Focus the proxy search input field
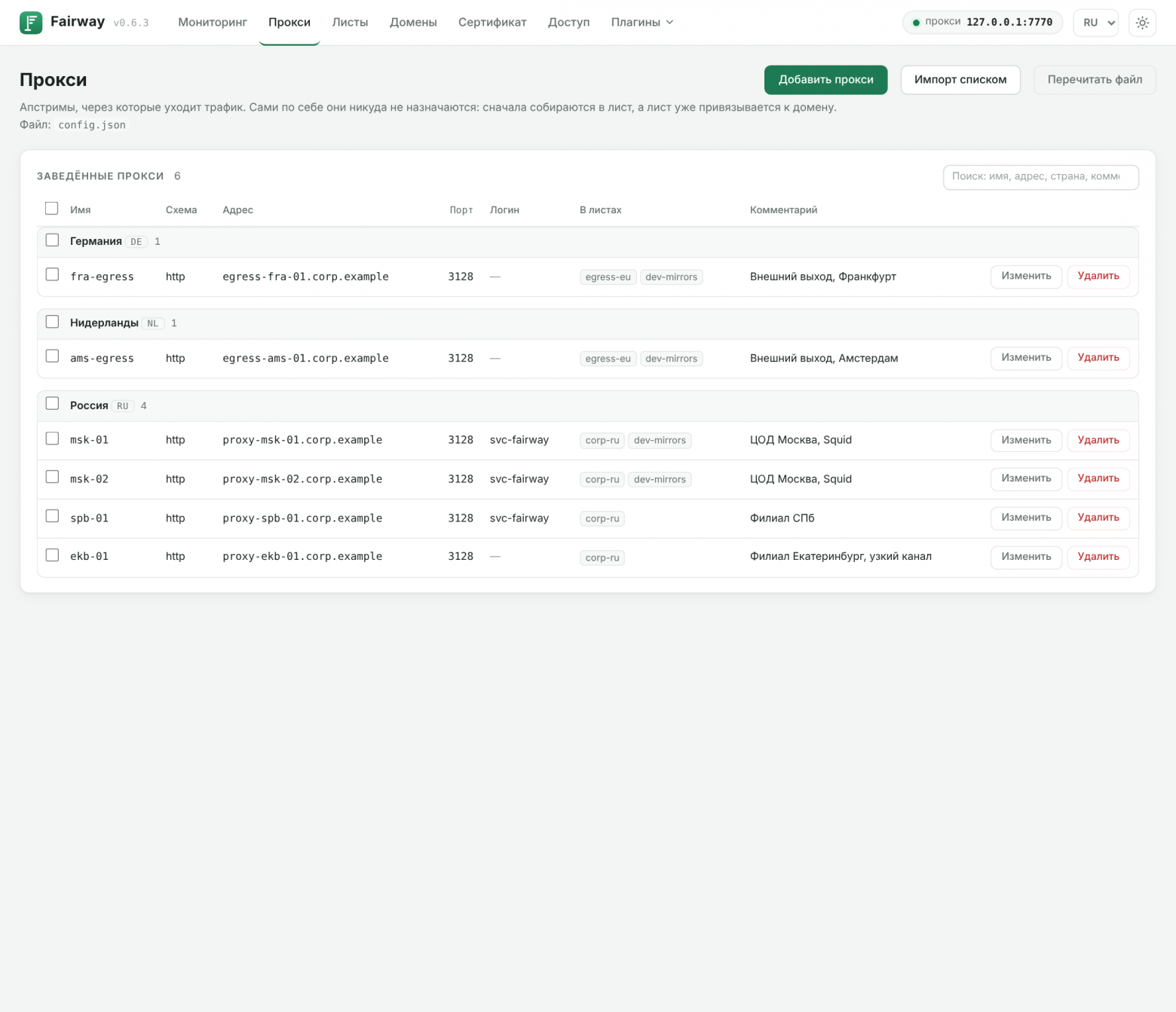Screen dimensions: 1176x1012 (1040, 177)
